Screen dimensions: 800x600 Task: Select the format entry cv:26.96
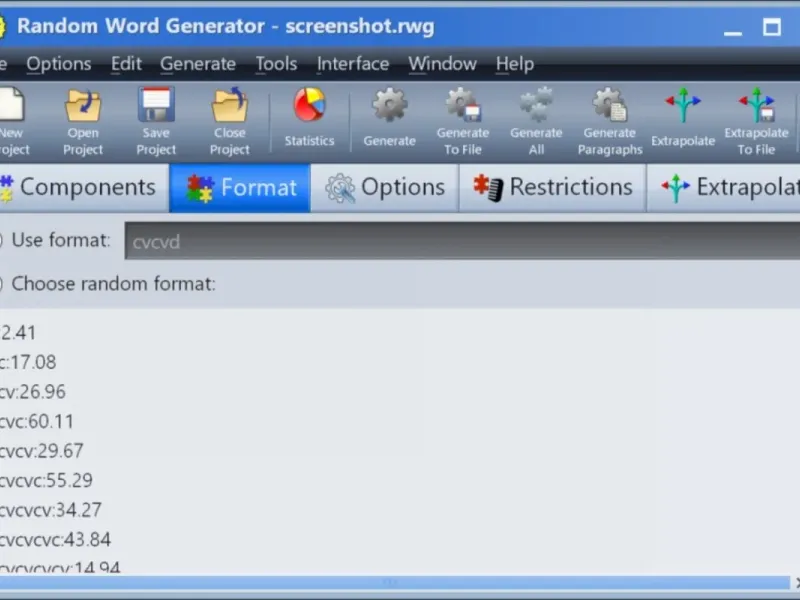click(x=33, y=392)
